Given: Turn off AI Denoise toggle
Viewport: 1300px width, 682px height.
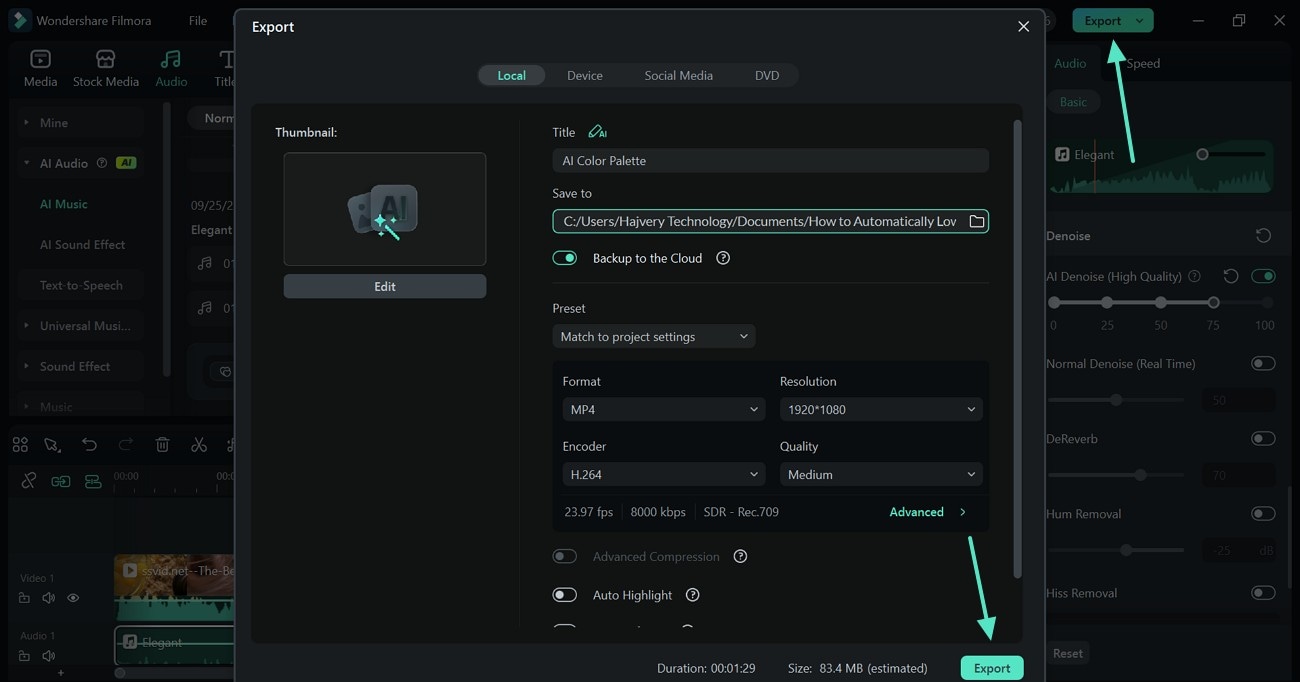Looking at the screenshot, I should [x=1263, y=276].
